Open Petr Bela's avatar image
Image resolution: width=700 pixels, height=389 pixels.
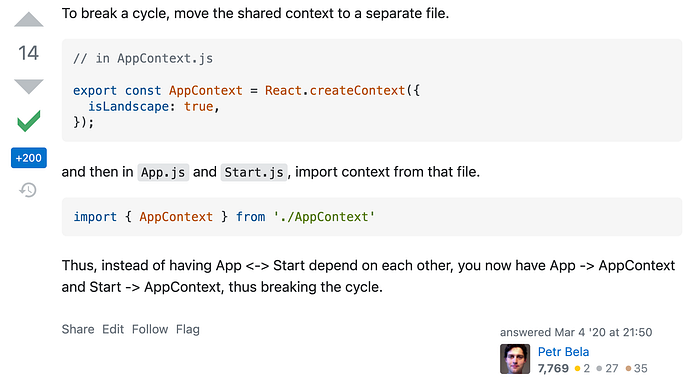click(515, 359)
